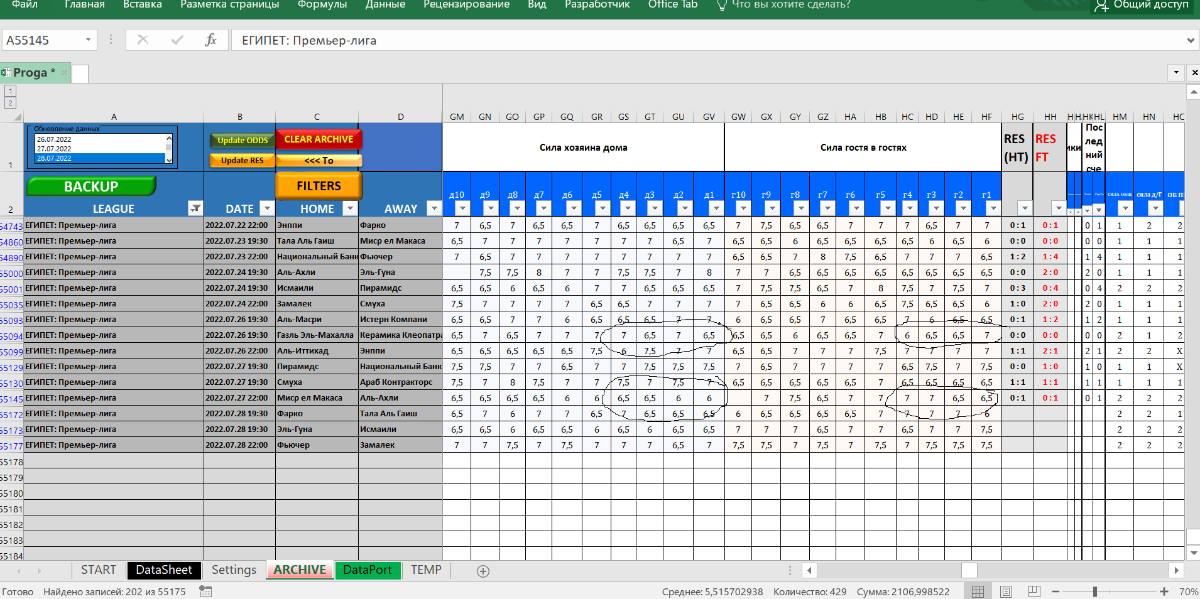
Task: Click the Update RES button
Action: click(242, 160)
